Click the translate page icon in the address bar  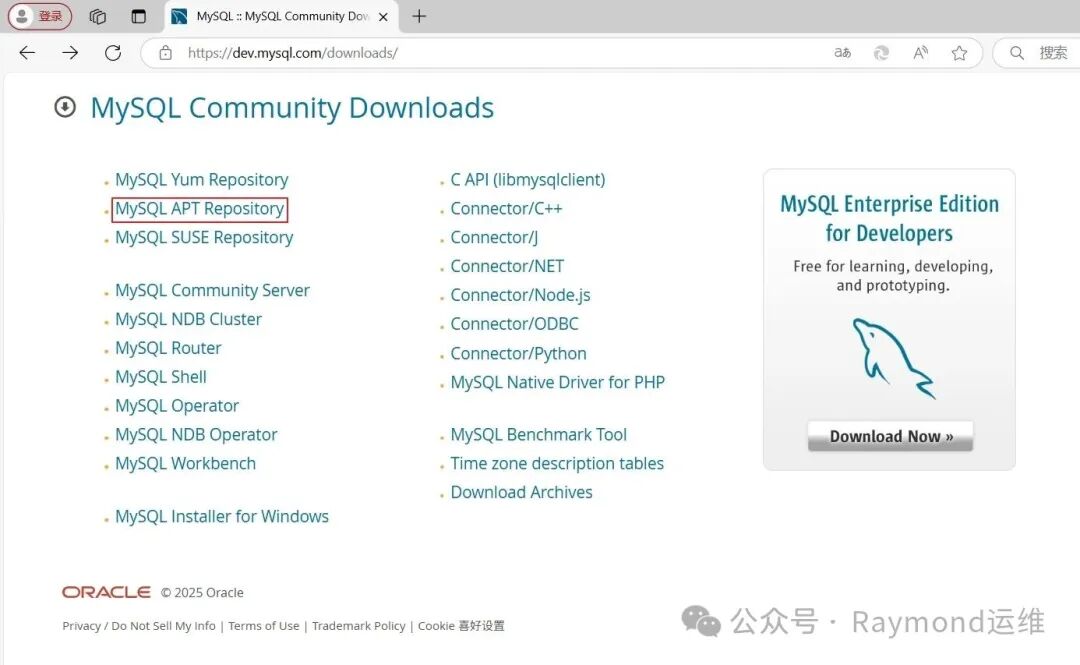coord(842,53)
